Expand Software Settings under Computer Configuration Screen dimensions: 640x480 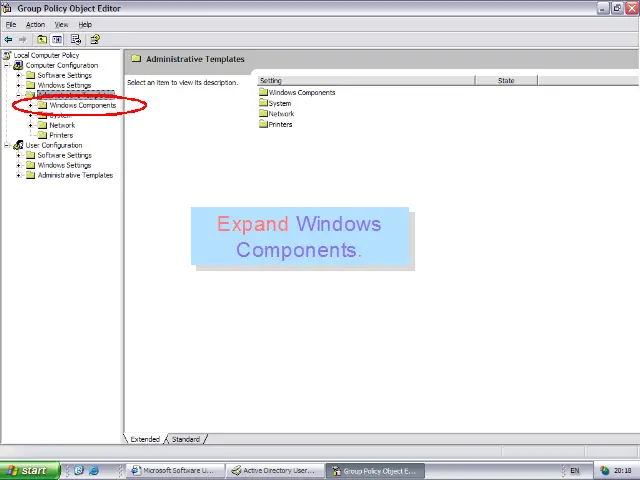18,76
